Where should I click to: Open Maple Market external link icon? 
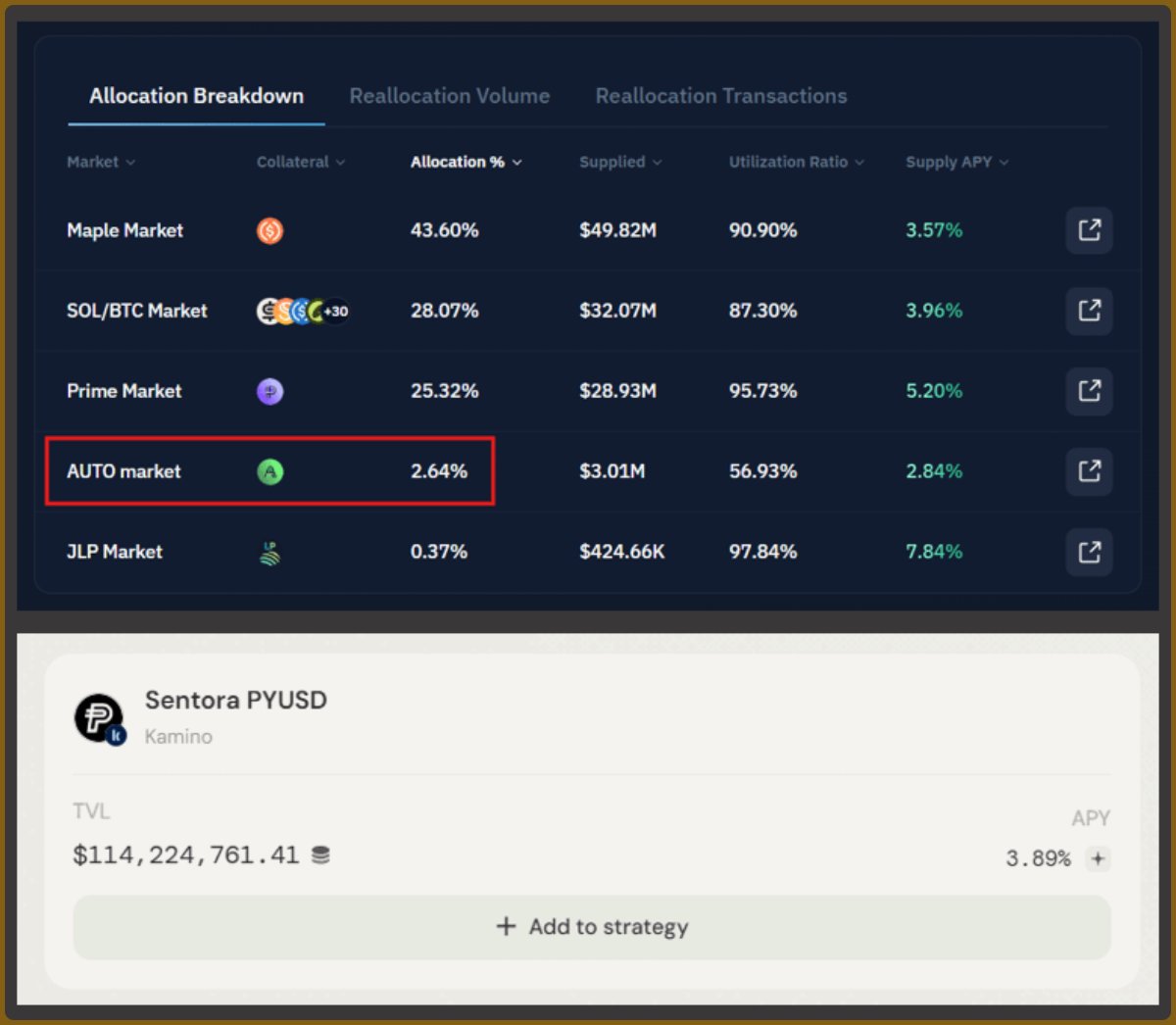pos(1089,230)
